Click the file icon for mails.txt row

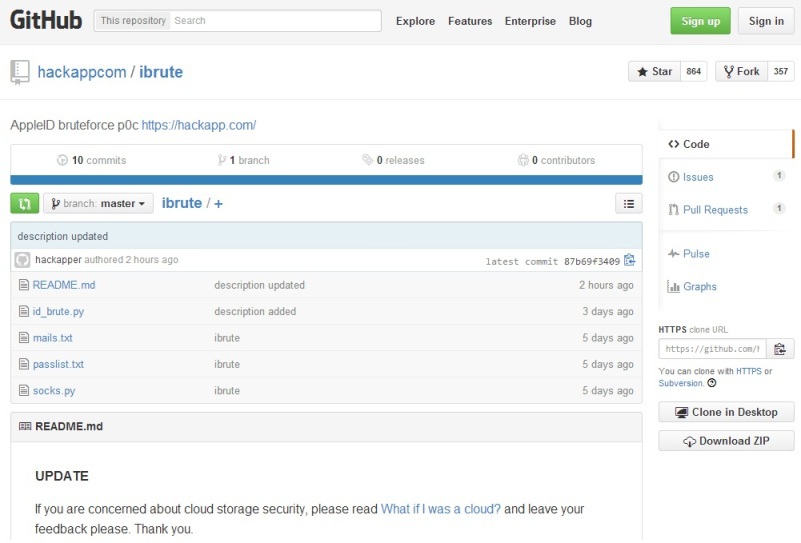23,338
